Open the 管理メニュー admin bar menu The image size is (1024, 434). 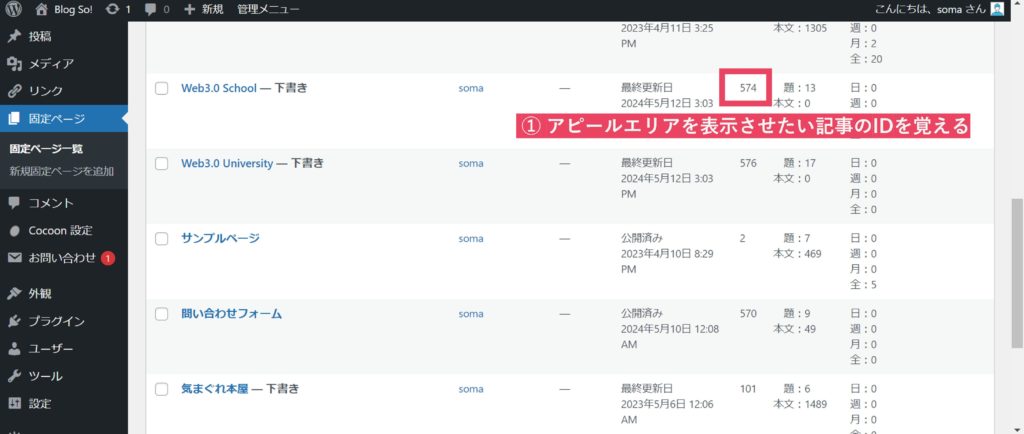click(x=268, y=9)
